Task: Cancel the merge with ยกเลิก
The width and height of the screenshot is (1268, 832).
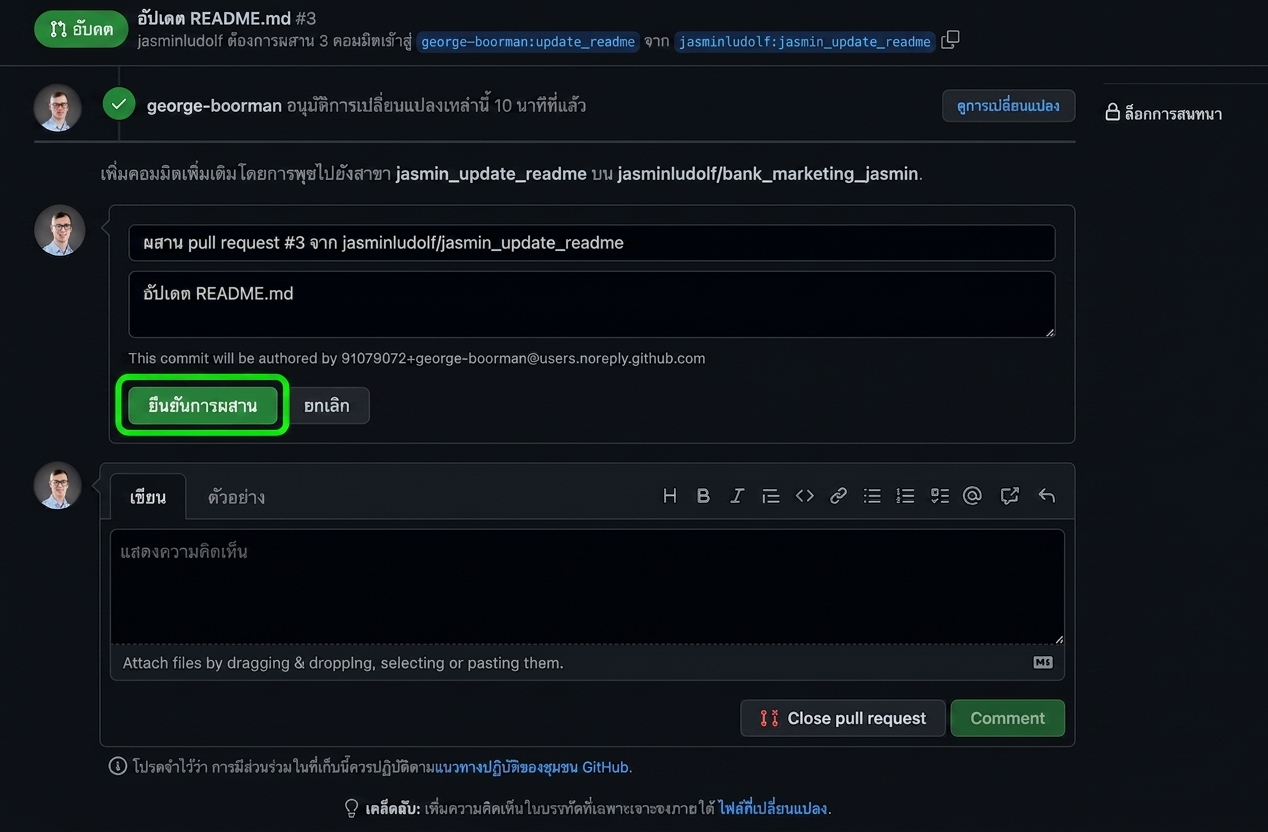Action: click(327, 406)
